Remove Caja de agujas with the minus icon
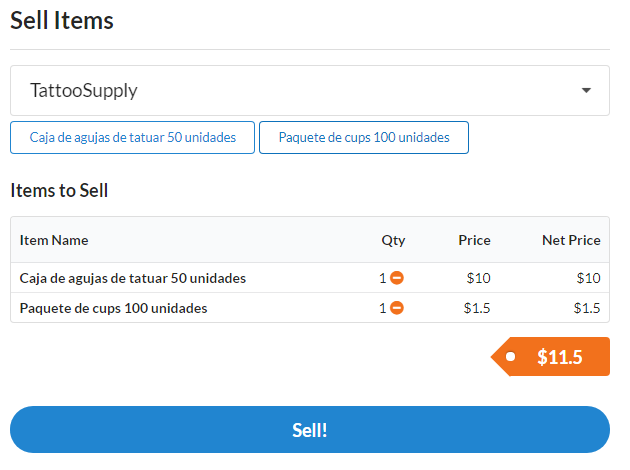 (x=397, y=278)
